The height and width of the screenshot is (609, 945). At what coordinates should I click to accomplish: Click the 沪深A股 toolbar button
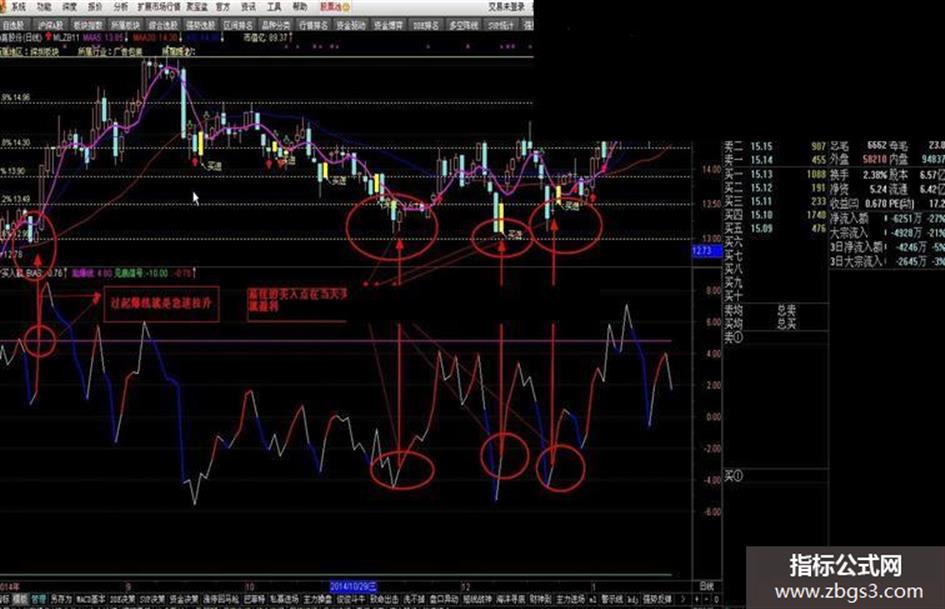[x=49, y=25]
